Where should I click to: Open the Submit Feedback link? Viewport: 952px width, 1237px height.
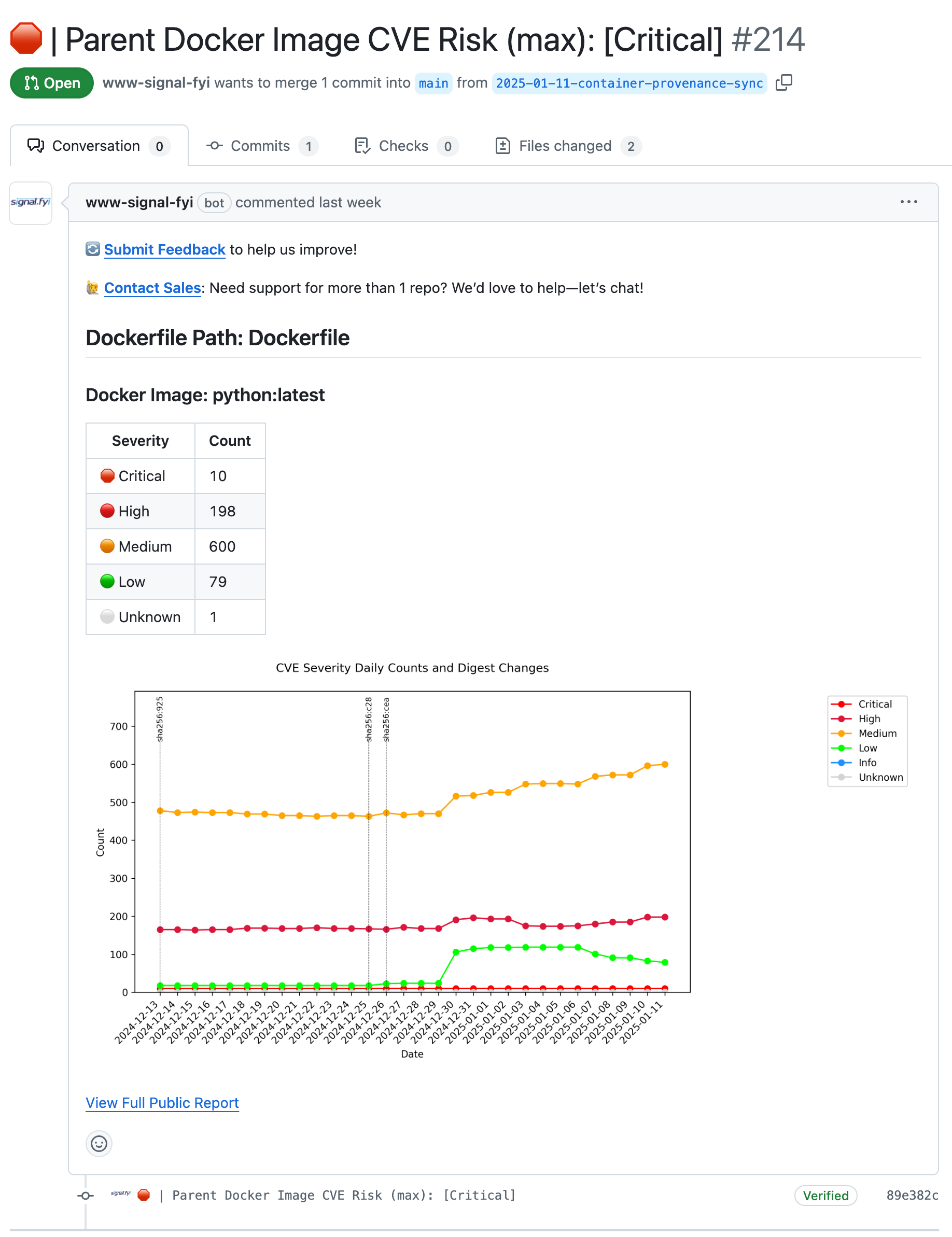coord(165,249)
